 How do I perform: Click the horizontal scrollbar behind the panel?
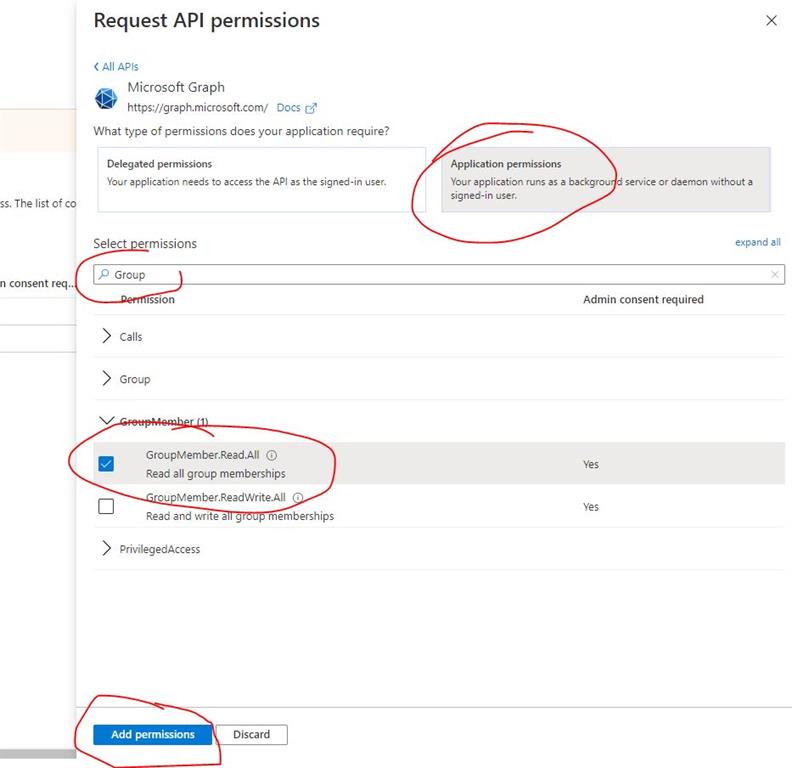(38, 754)
